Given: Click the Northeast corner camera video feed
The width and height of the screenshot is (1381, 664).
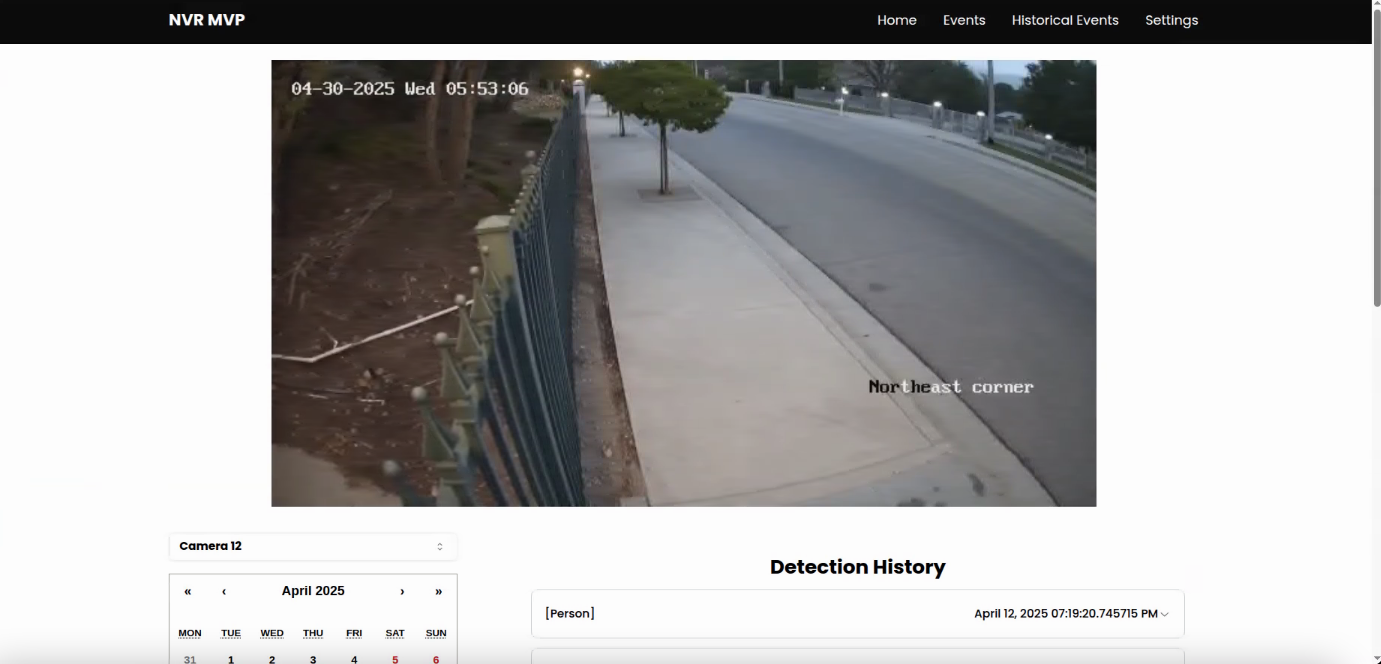Looking at the screenshot, I should tap(683, 283).
